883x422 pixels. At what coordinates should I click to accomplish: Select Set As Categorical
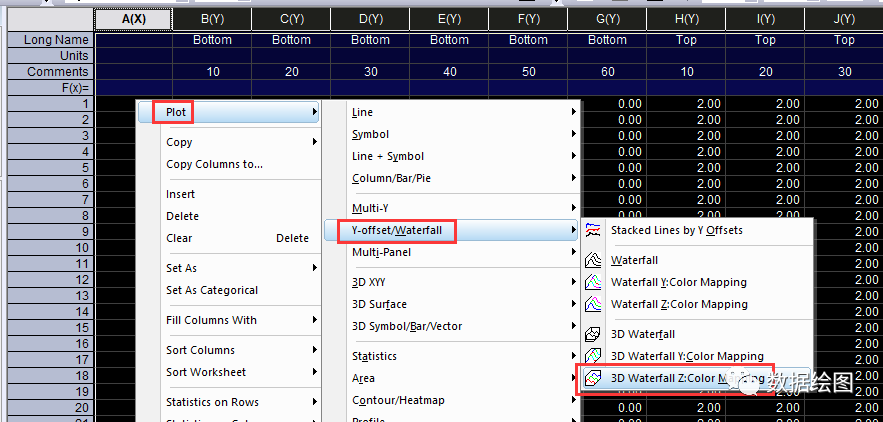tap(229, 290)
